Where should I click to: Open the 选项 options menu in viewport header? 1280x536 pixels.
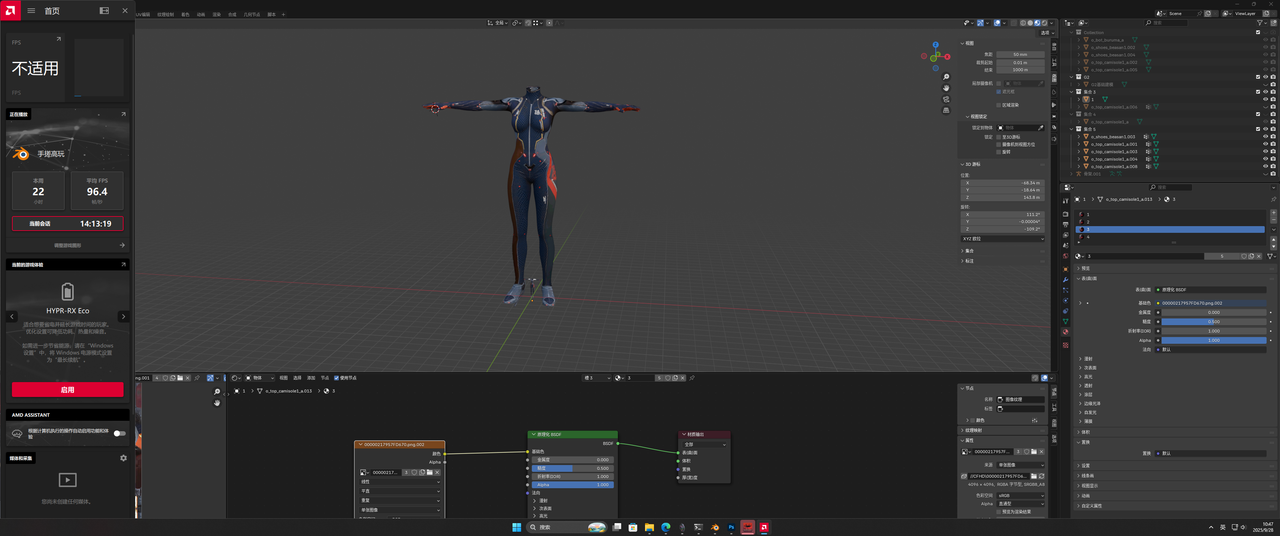tap(1045, 33)
